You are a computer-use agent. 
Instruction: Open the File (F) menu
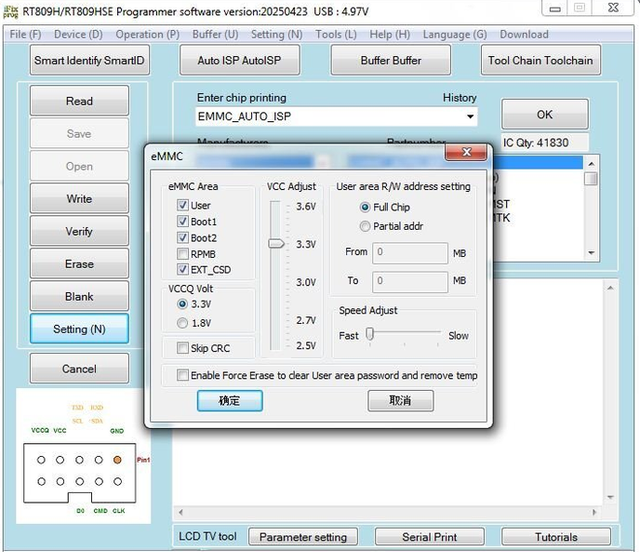[x=25, y=34]
